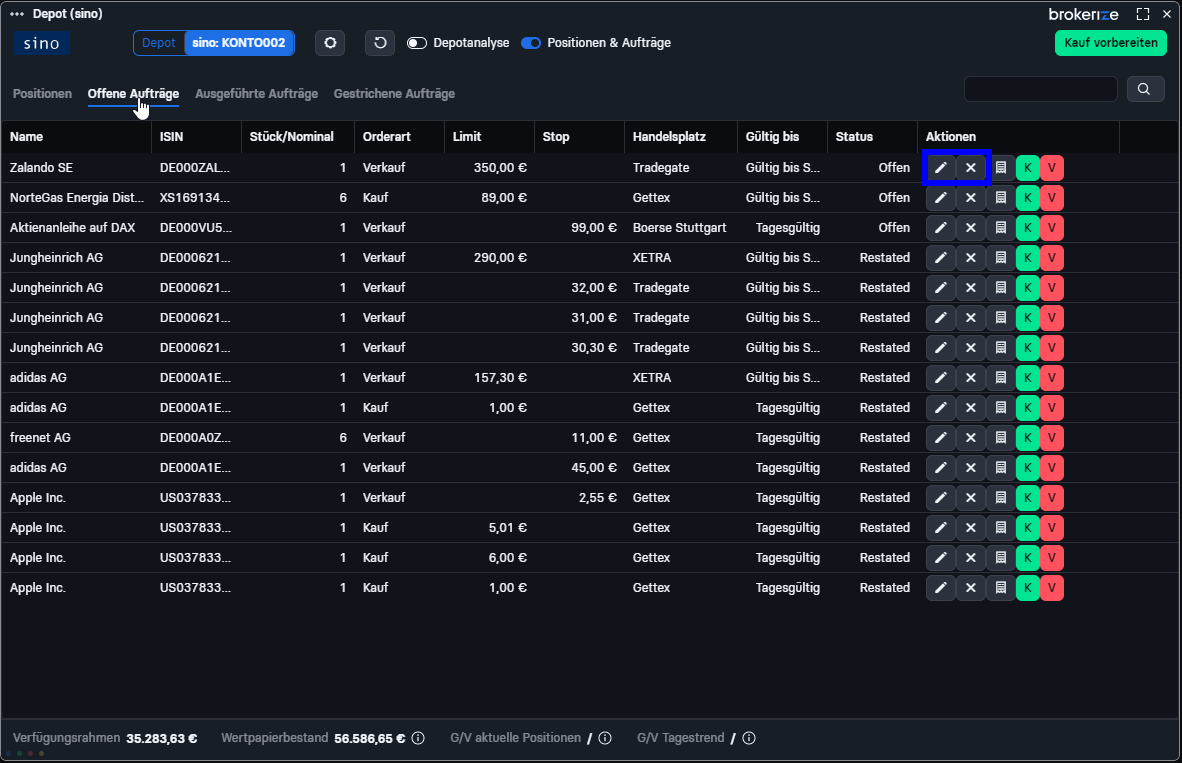Cancel the Apple order with stop 2,55 €
The height and width of the screenshot is (763, 1182).
coord(971,498)
